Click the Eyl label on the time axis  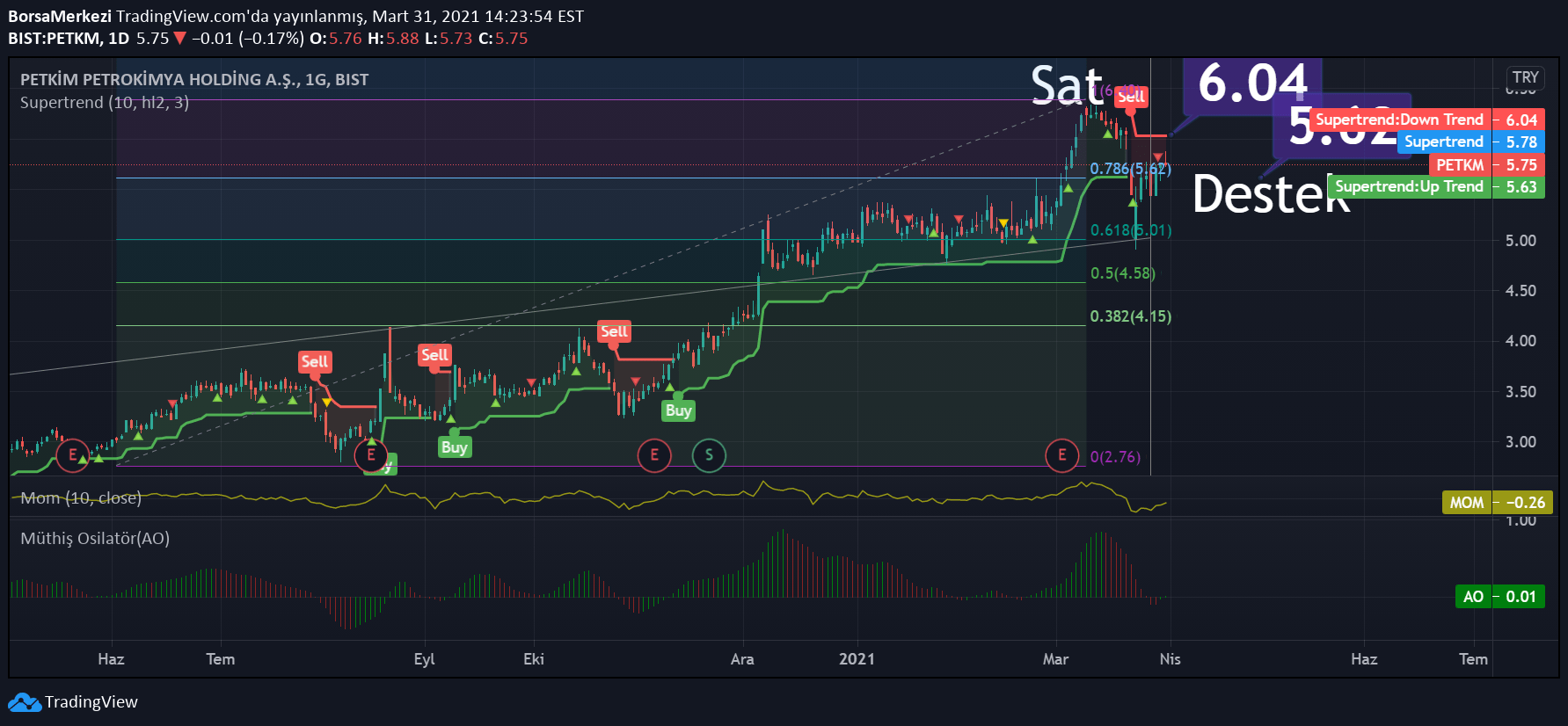tap(425, 659)
